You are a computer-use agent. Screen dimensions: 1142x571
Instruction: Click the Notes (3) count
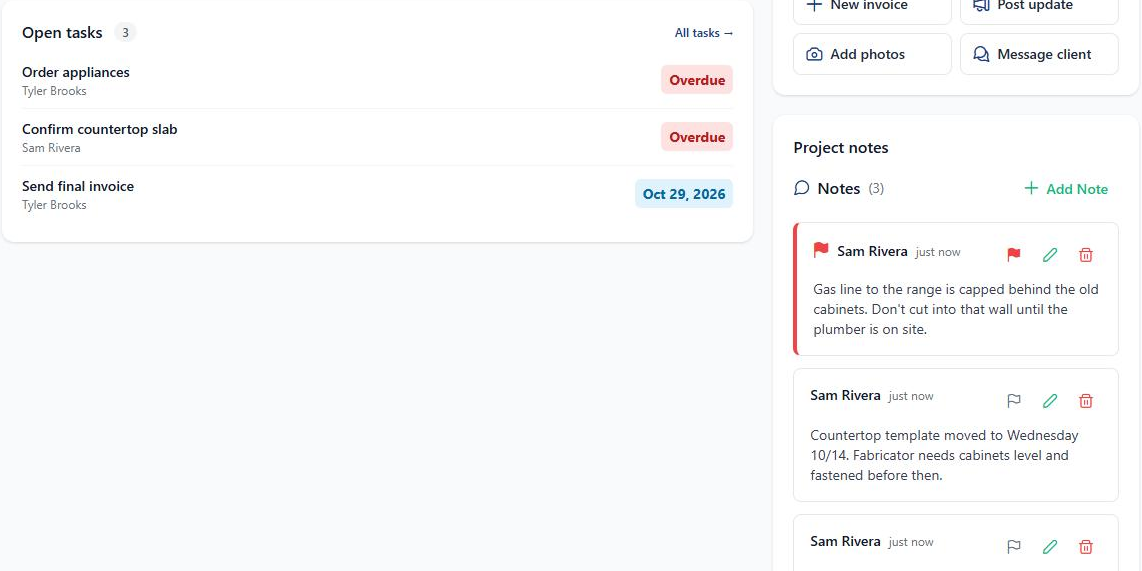pyautogui.click(x=876, y=189)
